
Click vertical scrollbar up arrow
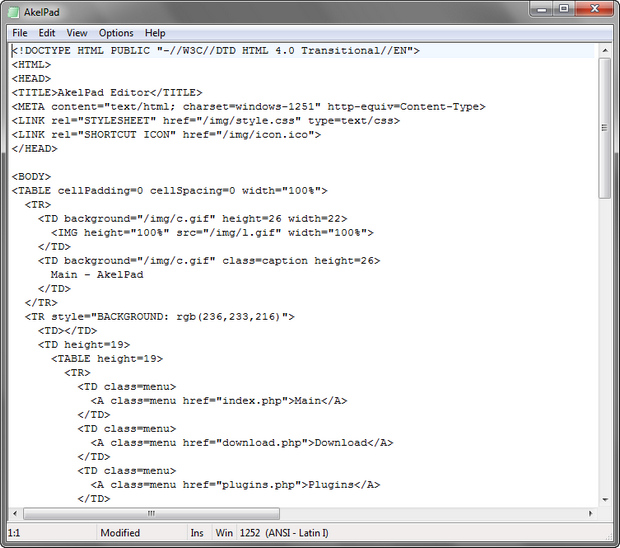pyautogui.click(x=605, y=51)
